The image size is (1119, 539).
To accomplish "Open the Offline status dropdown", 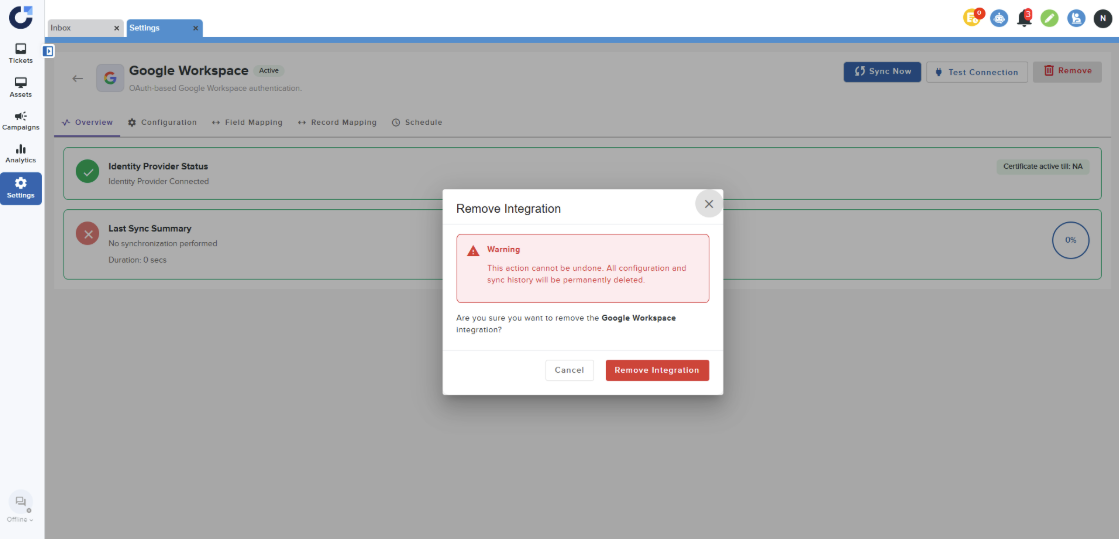I will click(20, 519).
